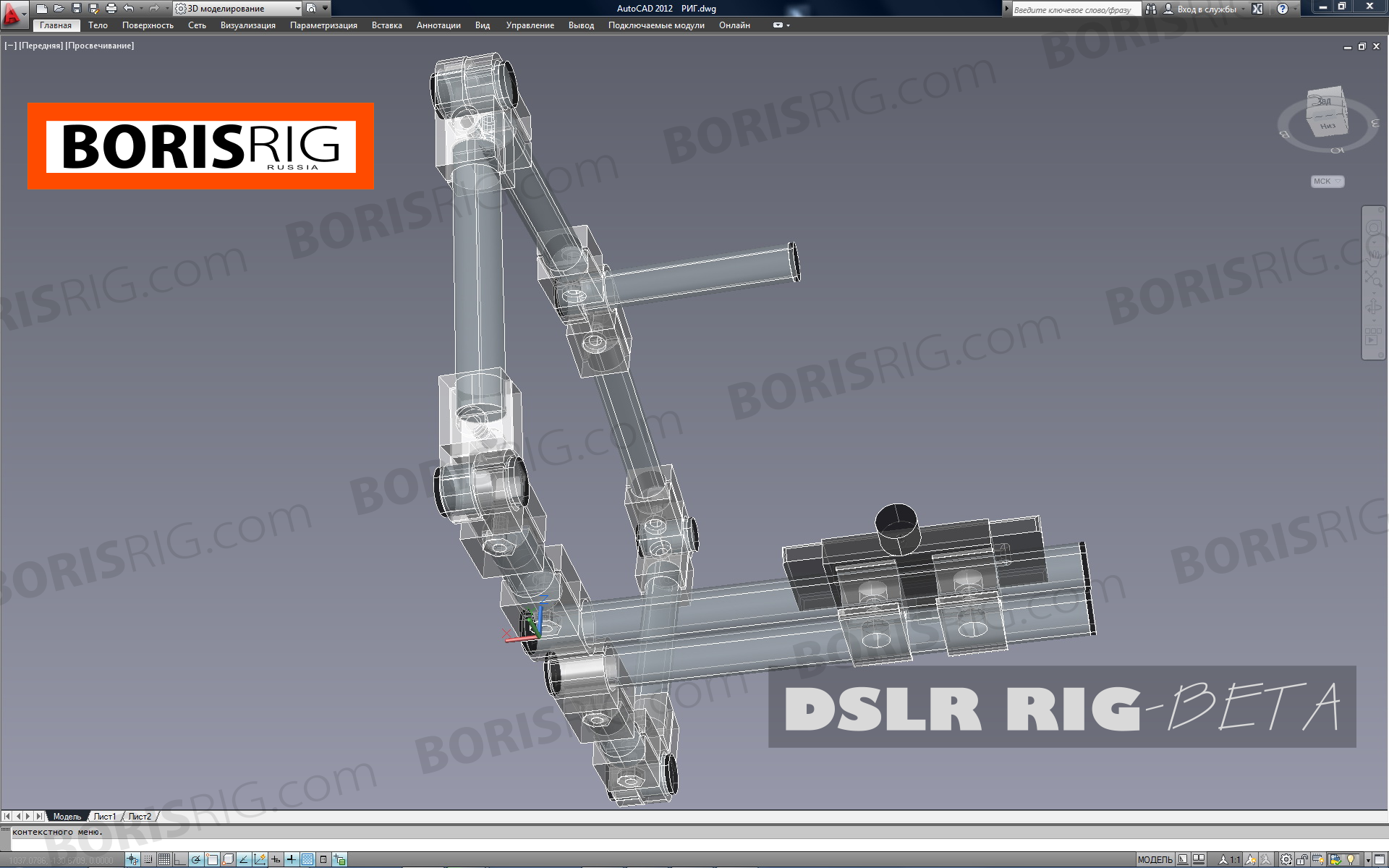Click the МОДЕЛЬ space button in status bar
The image size is (1389, 868).
(x=1155, y=859)
